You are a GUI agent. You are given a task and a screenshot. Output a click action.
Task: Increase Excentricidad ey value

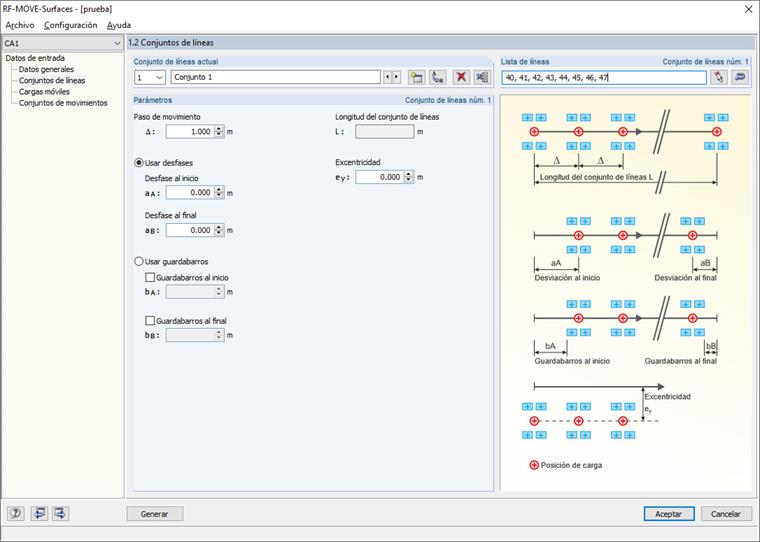tap(409, 174)
